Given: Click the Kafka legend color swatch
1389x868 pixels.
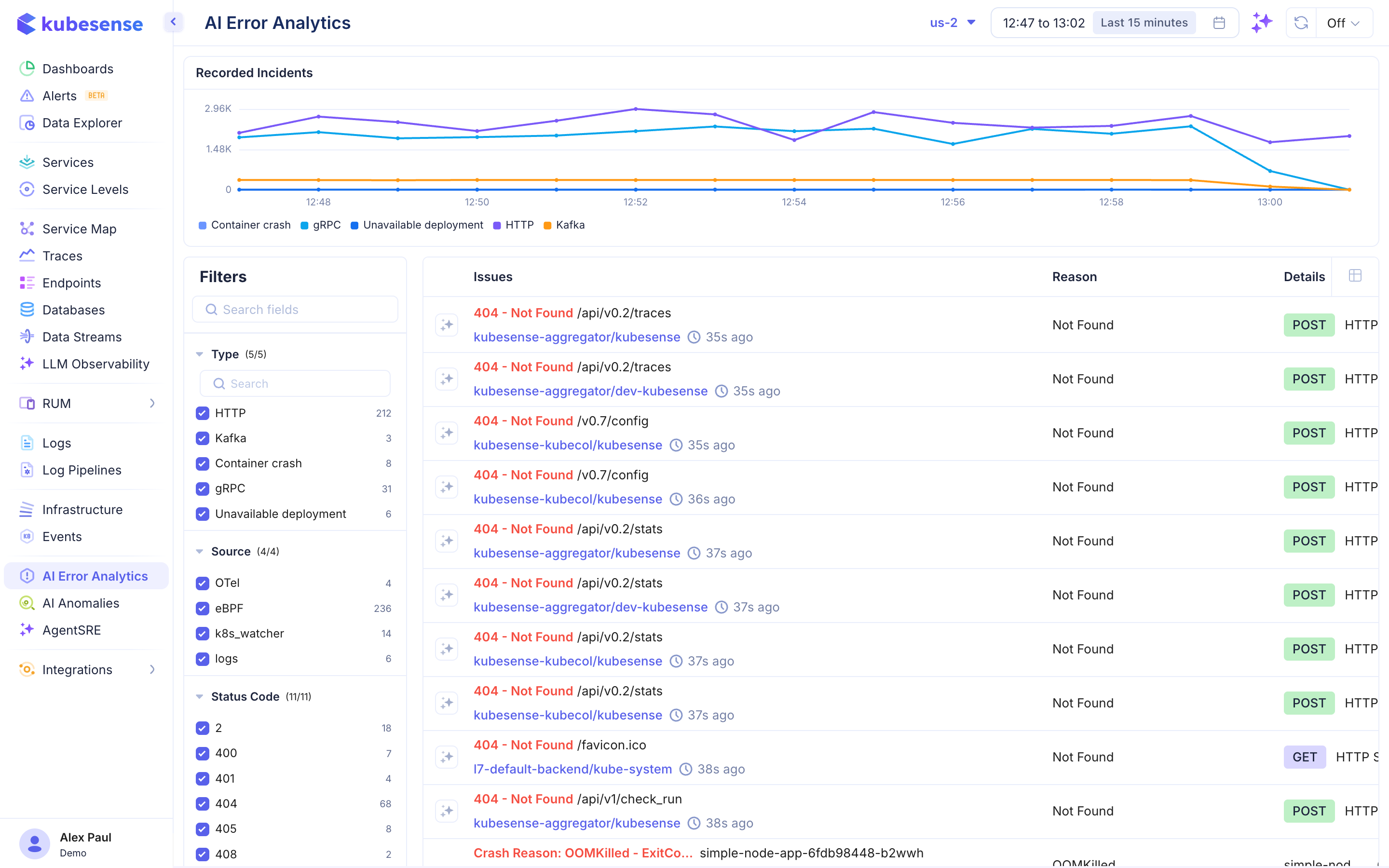Looking at the screenshot, I should click(547, 225).
